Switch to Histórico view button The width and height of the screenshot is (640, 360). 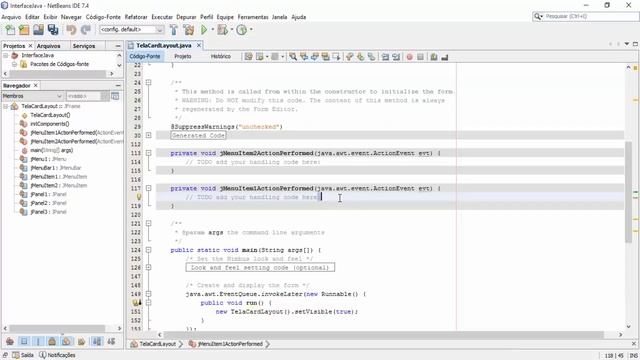point(220,56)
